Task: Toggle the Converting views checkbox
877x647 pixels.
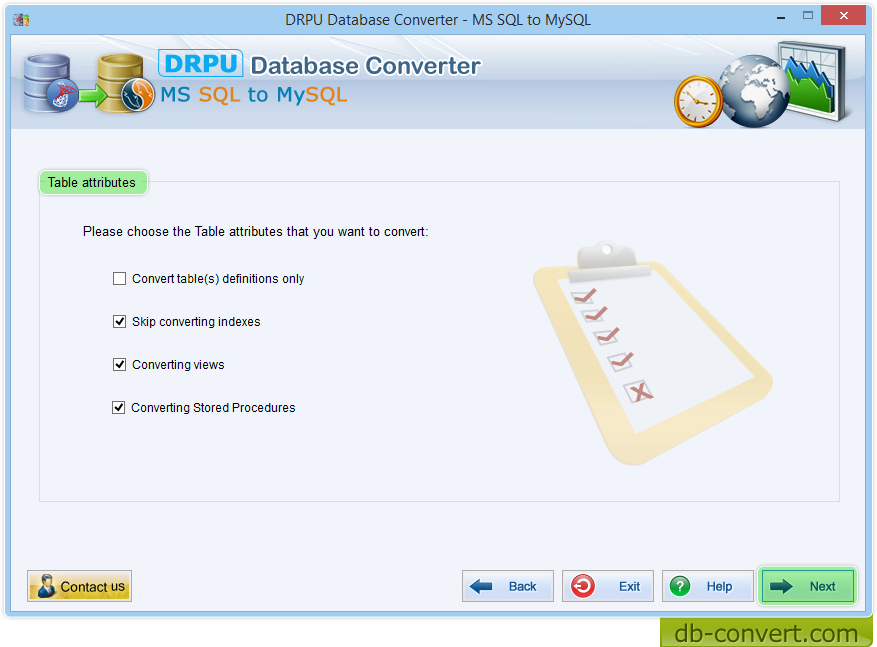Action: [x=119, y=365]
